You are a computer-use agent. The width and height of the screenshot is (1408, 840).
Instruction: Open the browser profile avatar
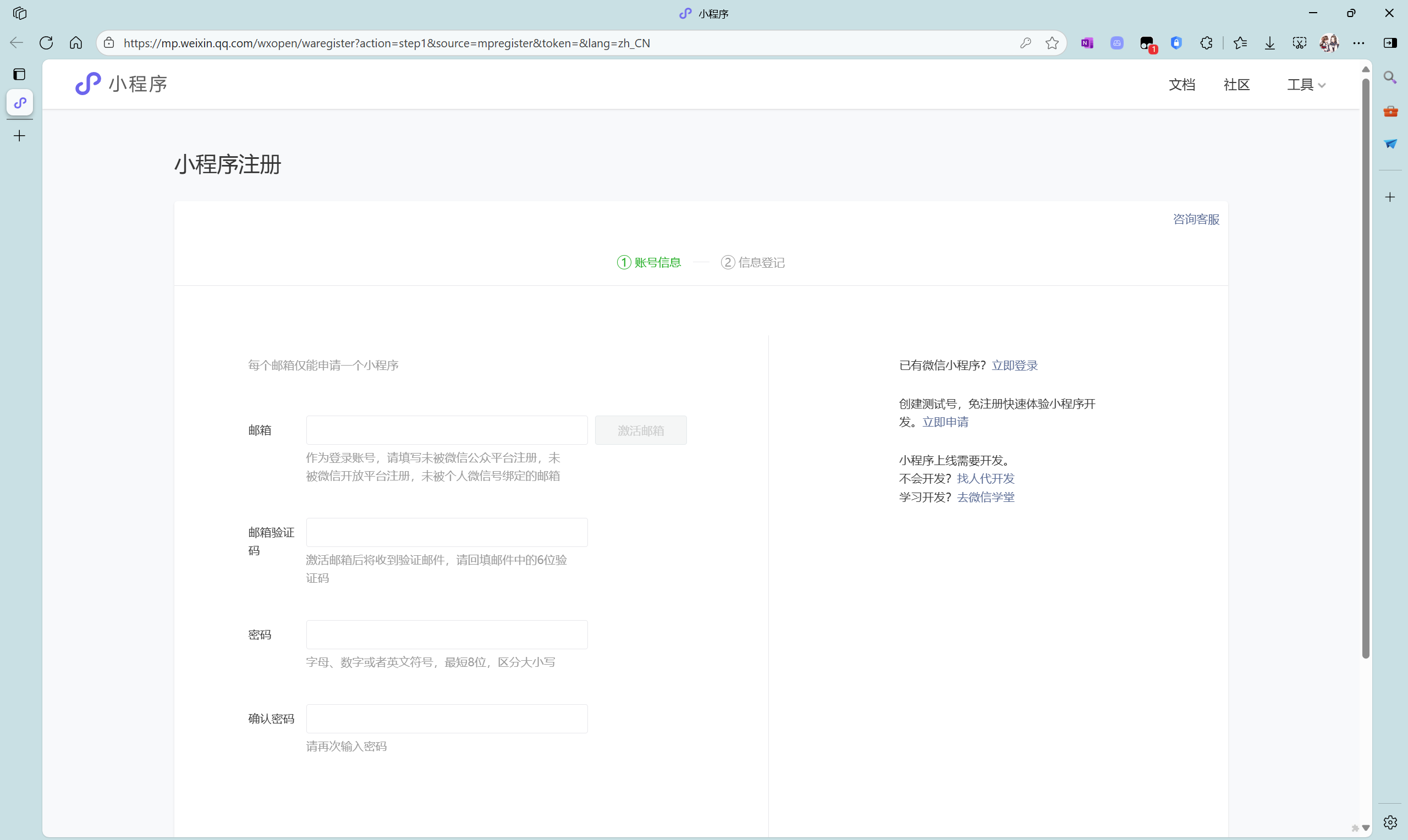tap(1329, 43)
